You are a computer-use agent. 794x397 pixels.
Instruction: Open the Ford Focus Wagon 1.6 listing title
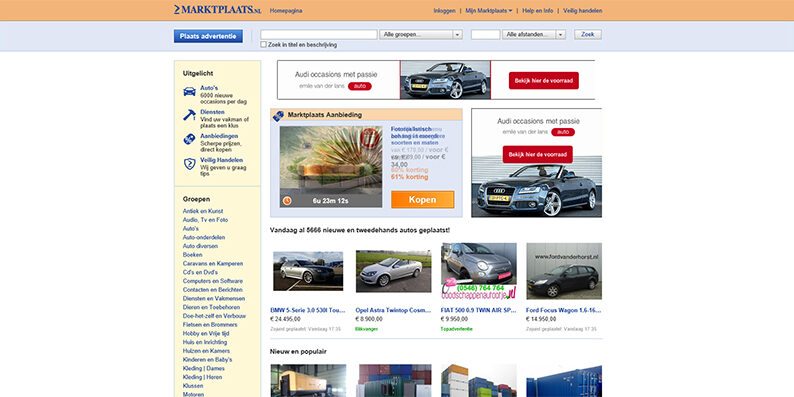click(x=564, y=310)
